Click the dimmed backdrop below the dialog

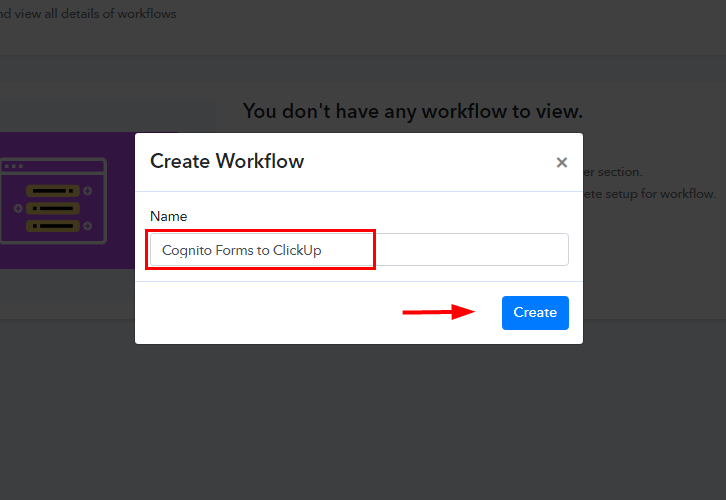click(x=360, y=420)
